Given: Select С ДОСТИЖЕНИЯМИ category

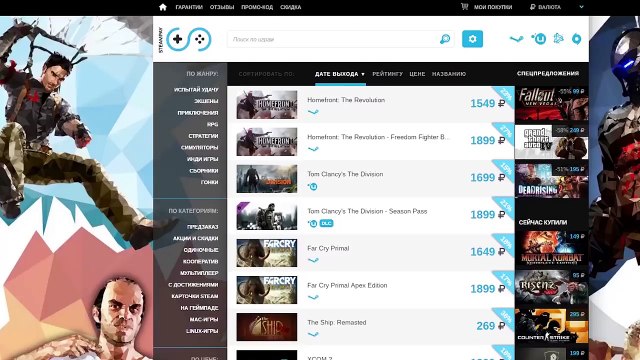Looking at the screenshot, I should coord(193,284).
